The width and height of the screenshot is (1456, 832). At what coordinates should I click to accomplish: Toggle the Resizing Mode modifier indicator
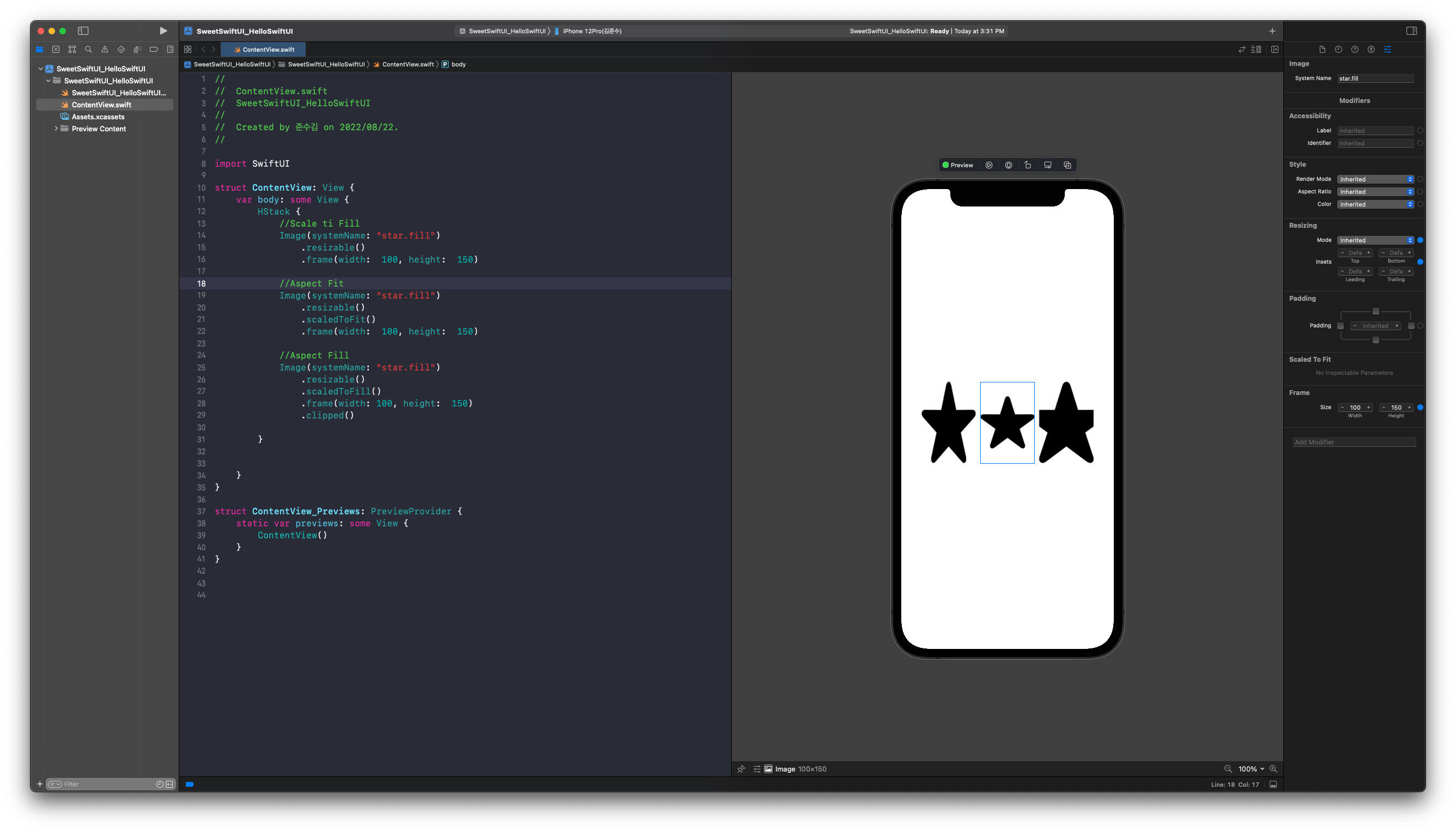tap(1420, 241)
